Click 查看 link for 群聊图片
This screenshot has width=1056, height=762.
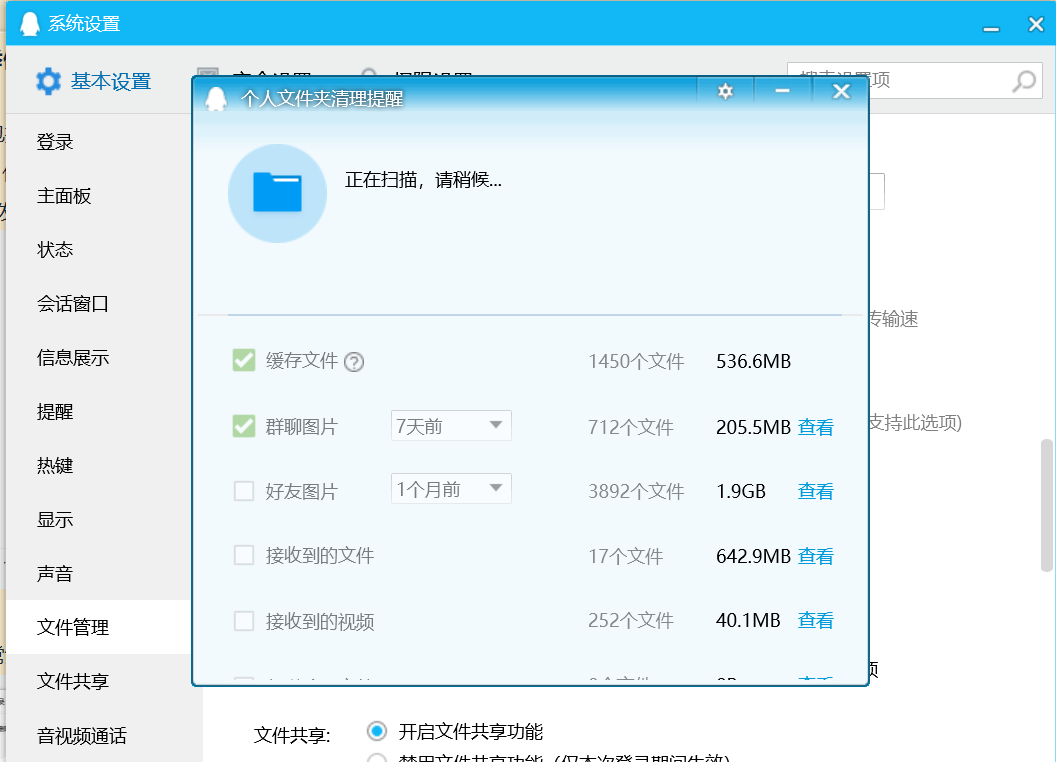(816, 427)
